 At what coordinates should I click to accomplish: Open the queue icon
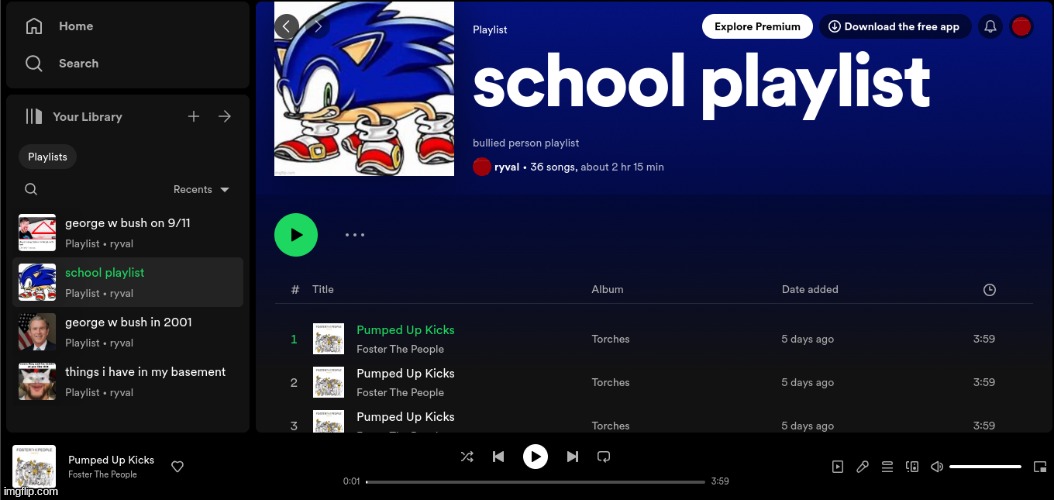click(887, 467)
